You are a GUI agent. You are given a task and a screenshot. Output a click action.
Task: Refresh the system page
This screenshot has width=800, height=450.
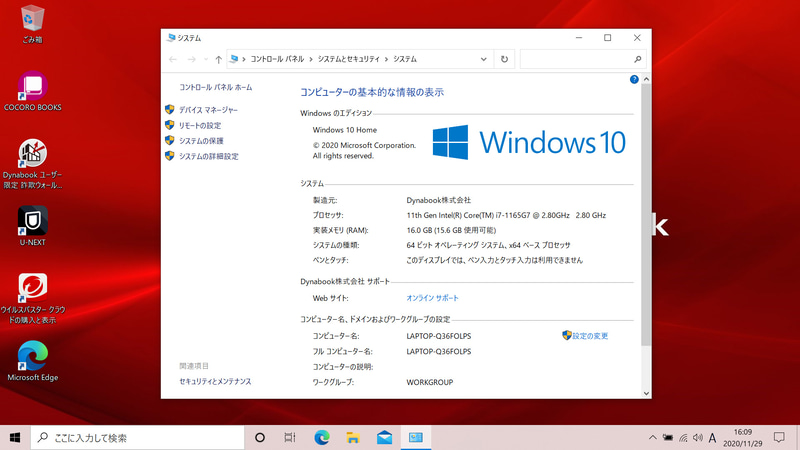(504, 59)
